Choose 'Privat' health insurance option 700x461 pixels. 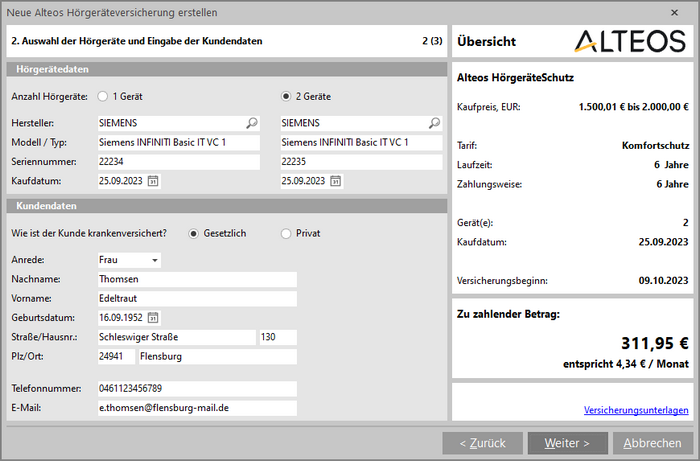coord(286,233)
